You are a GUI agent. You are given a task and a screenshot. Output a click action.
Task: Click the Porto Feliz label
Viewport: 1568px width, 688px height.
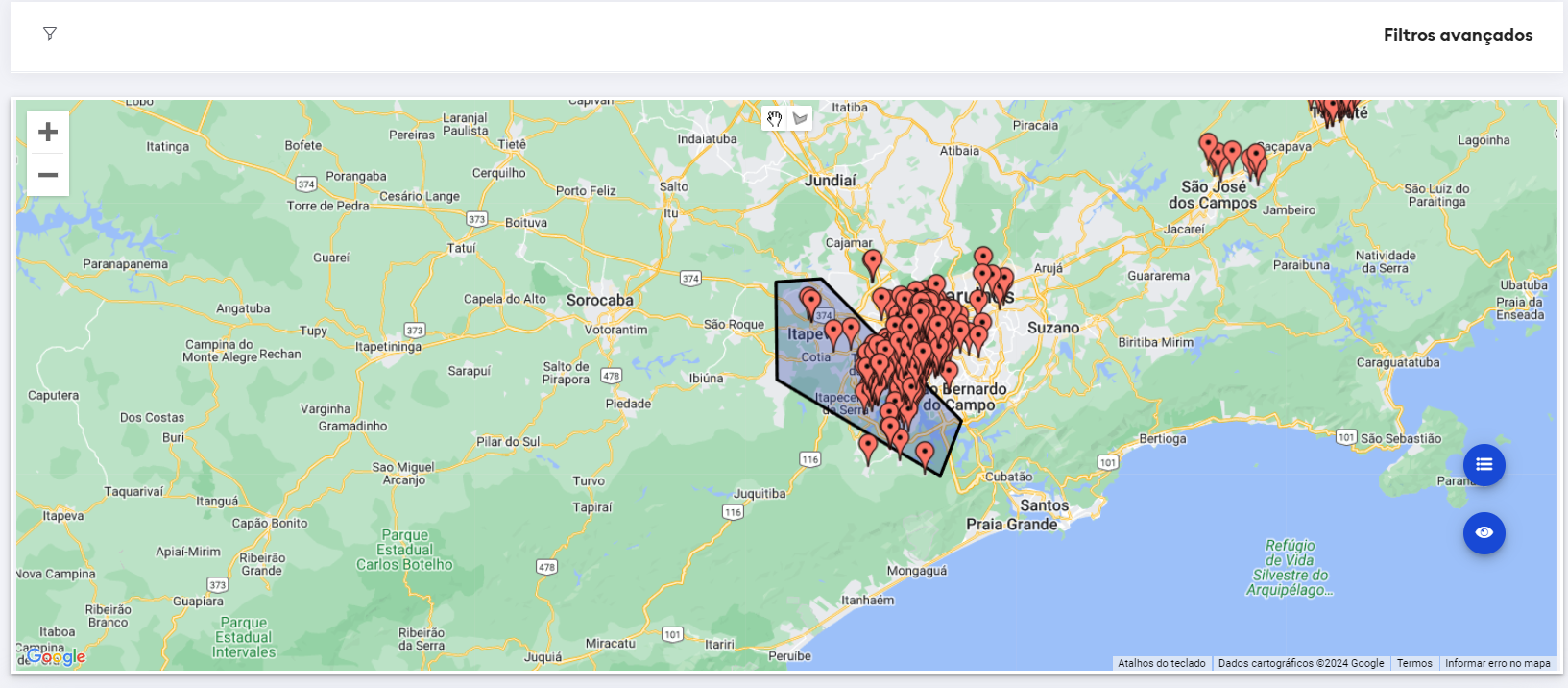click(x=586, y=191)
